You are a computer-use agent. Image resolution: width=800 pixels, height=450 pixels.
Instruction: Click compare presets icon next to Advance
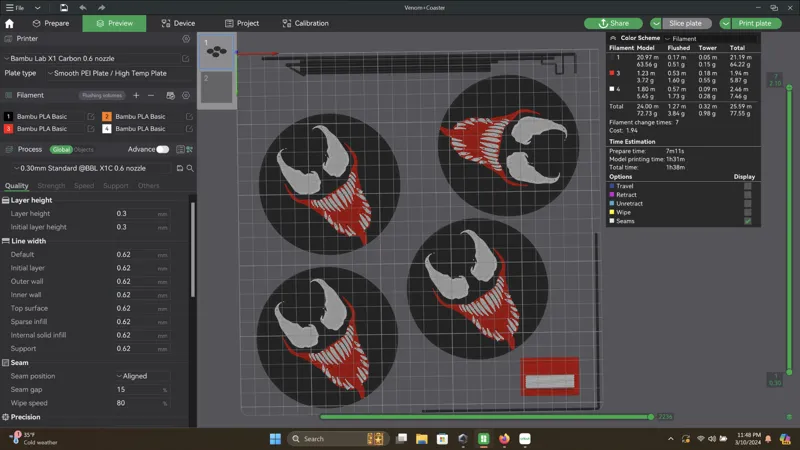click(190, 149)
